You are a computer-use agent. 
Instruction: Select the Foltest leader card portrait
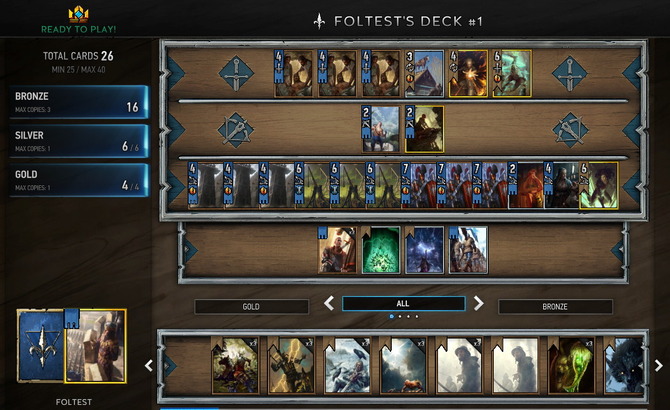coord(95,346)
